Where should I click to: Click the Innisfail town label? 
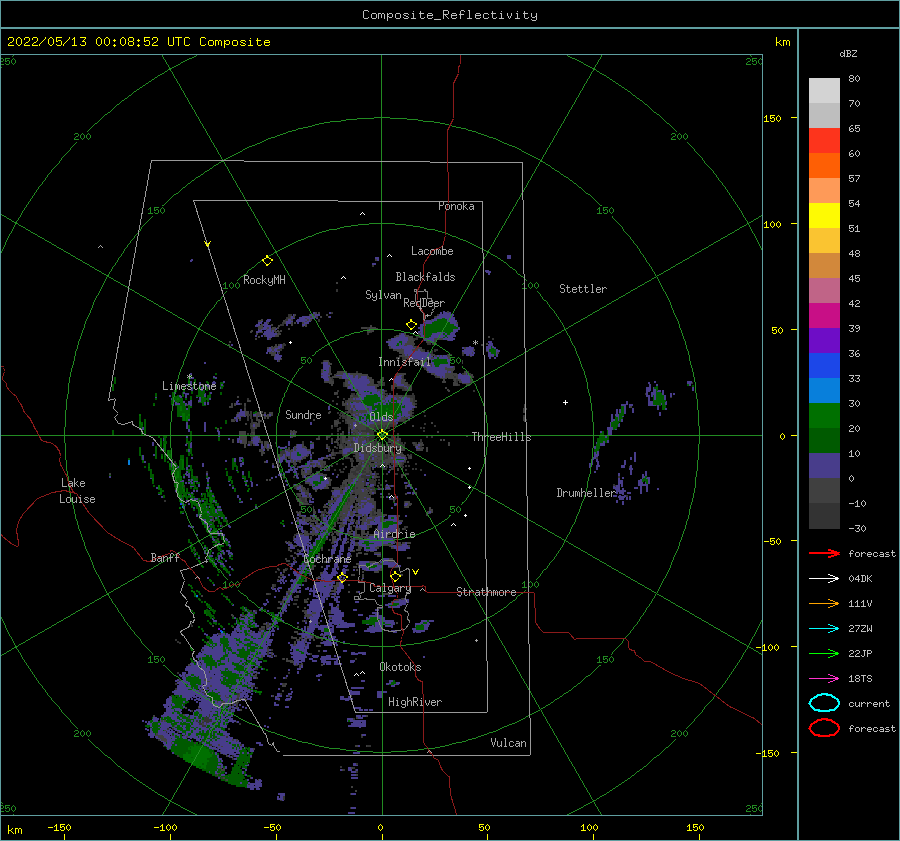[x=404, y=362]
